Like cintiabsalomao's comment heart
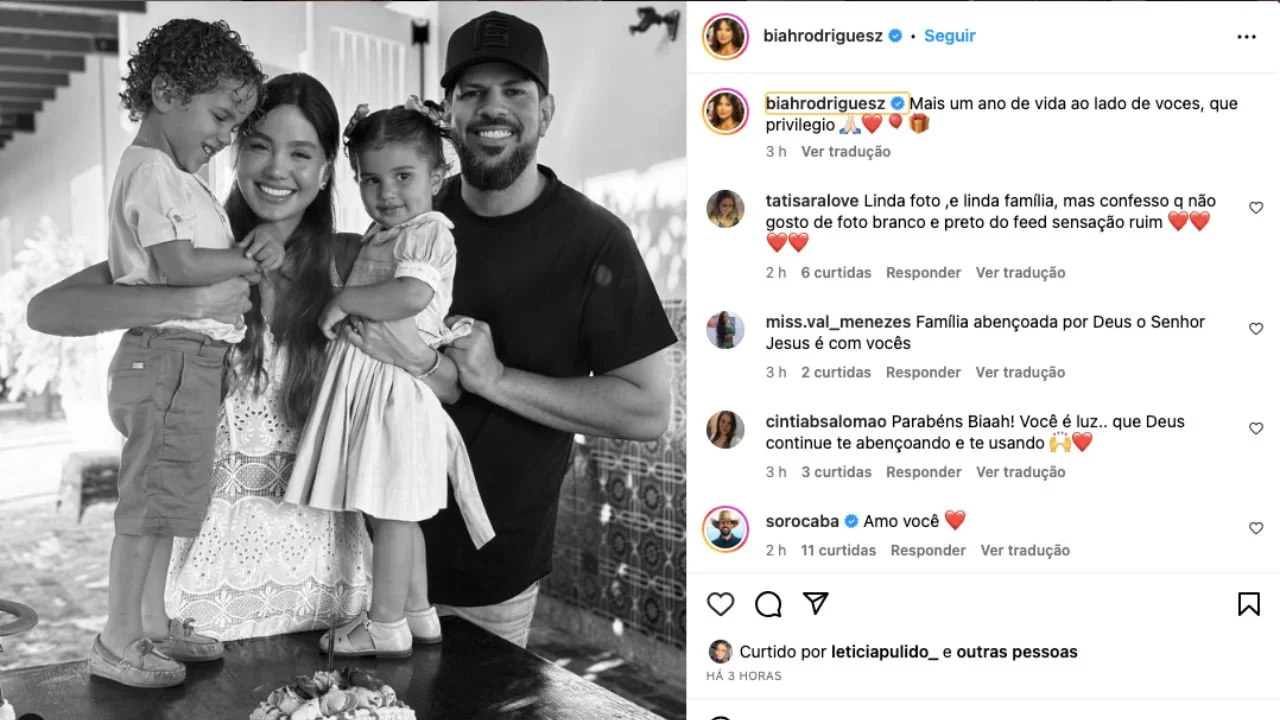1280x720 pixels. (1256, 428)
